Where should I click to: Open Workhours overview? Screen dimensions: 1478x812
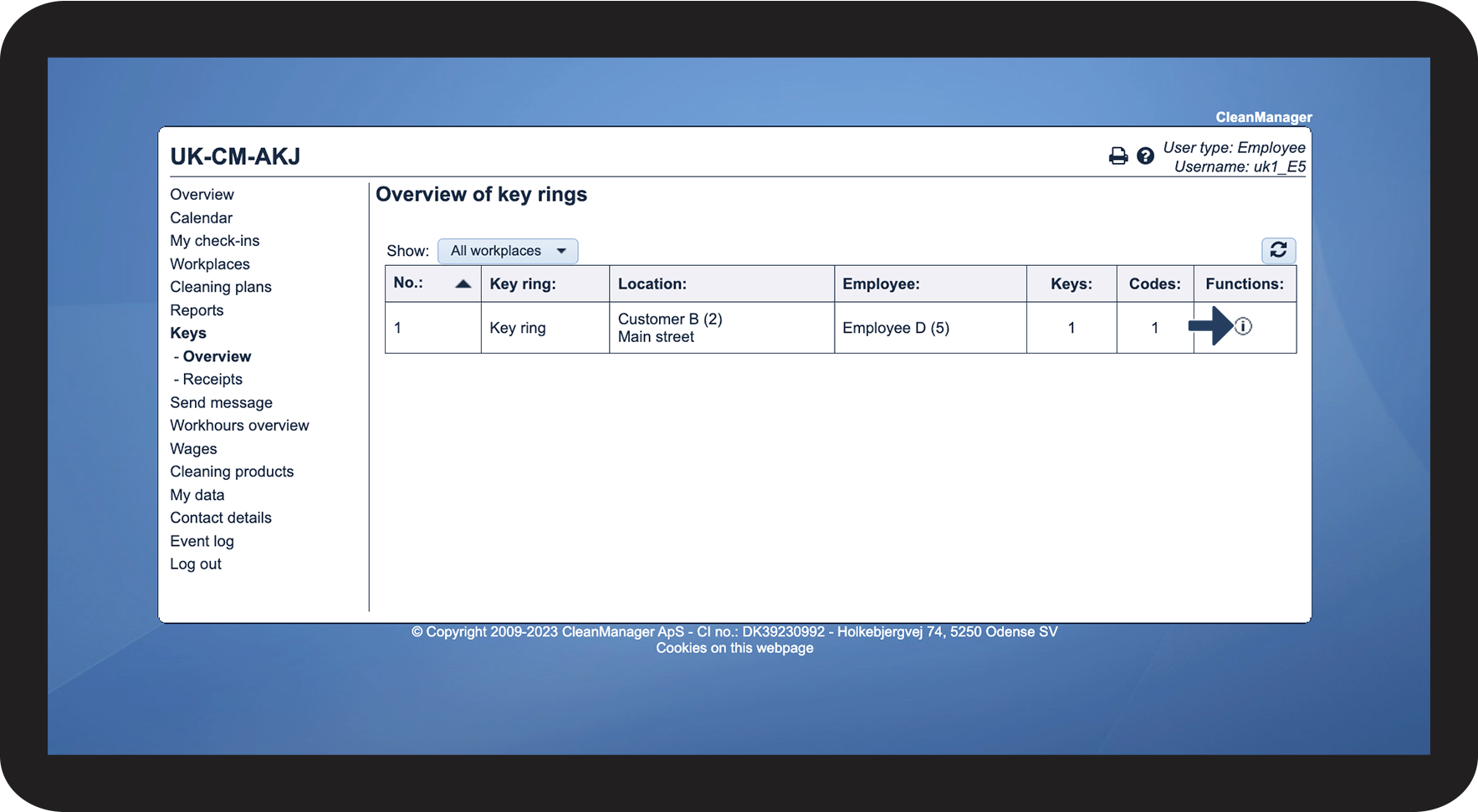(x=240, y=426)
